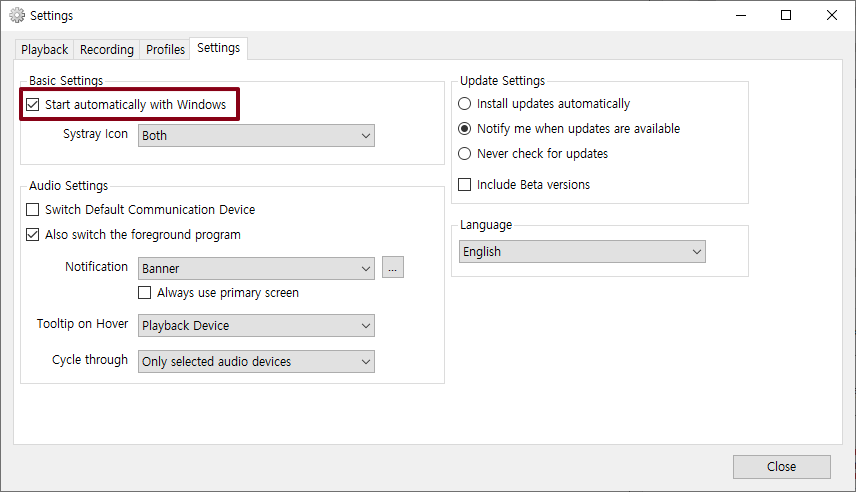Click the Language group heading
Viewport: 856px width, 492px height.
click(x=486, y=225)
